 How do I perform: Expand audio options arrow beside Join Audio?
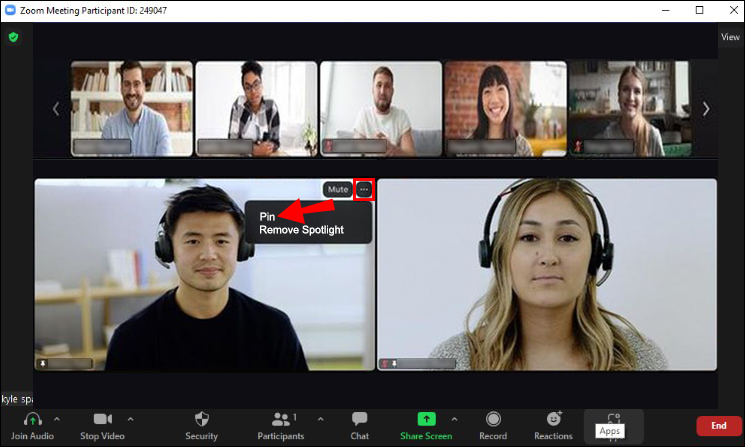57,419
